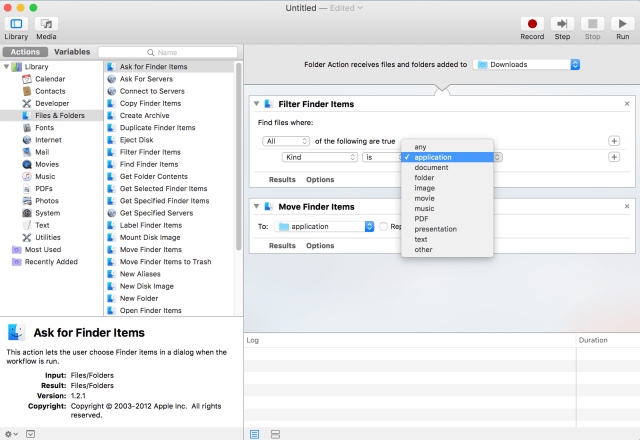The width and height of the screenshot is (640, 440).
Task: Show Options of Move Finder Items
Action: pos(320,246)
